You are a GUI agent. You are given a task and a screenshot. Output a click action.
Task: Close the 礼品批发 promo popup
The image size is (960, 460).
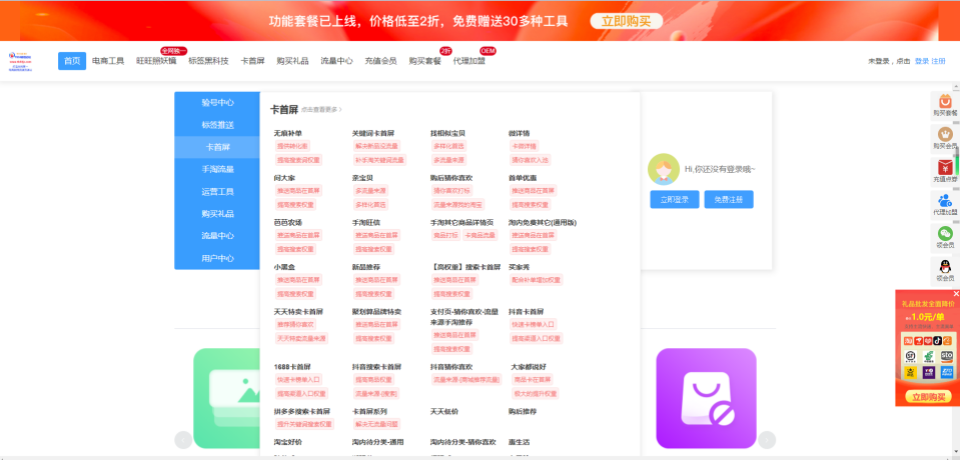click(x=956, y=294)
